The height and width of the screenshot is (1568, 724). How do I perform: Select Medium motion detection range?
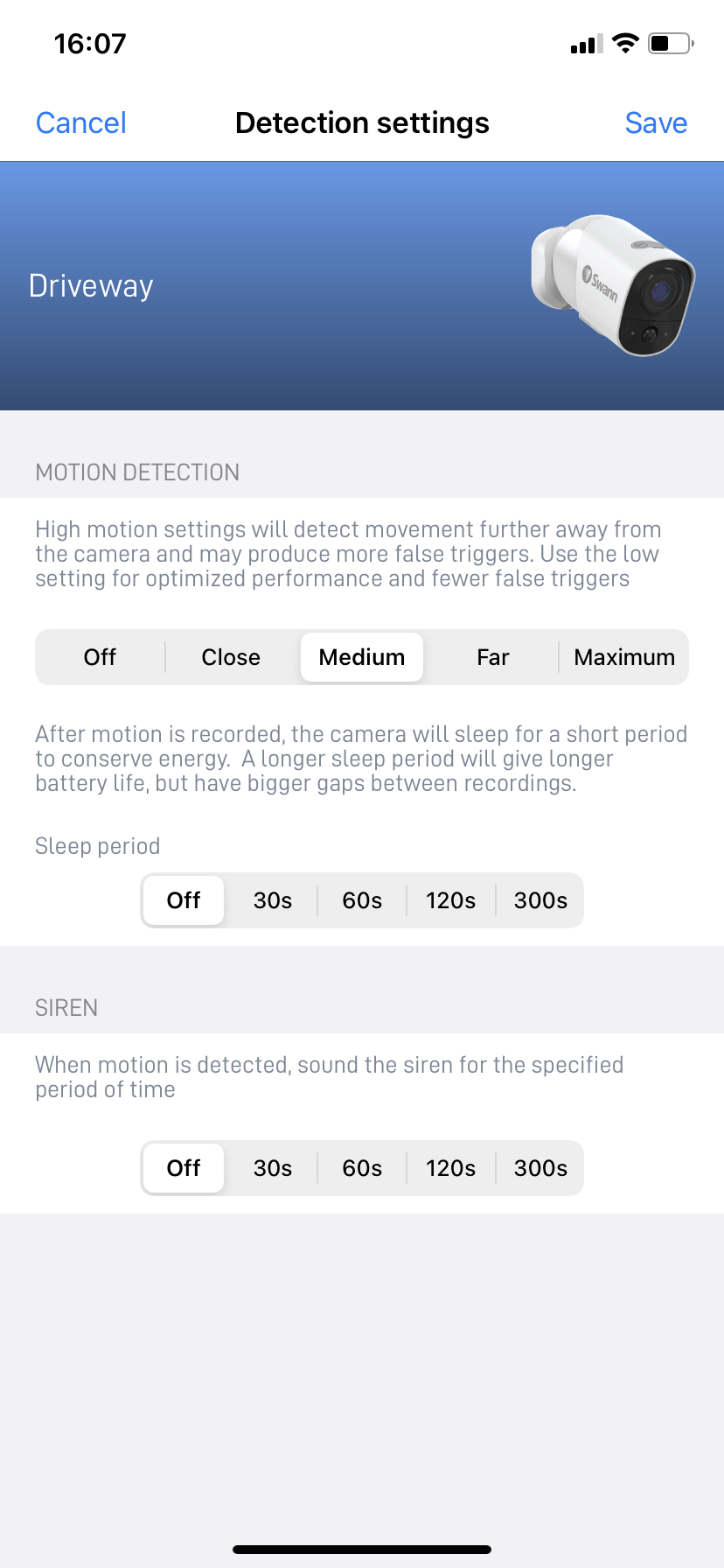point(362,657)
